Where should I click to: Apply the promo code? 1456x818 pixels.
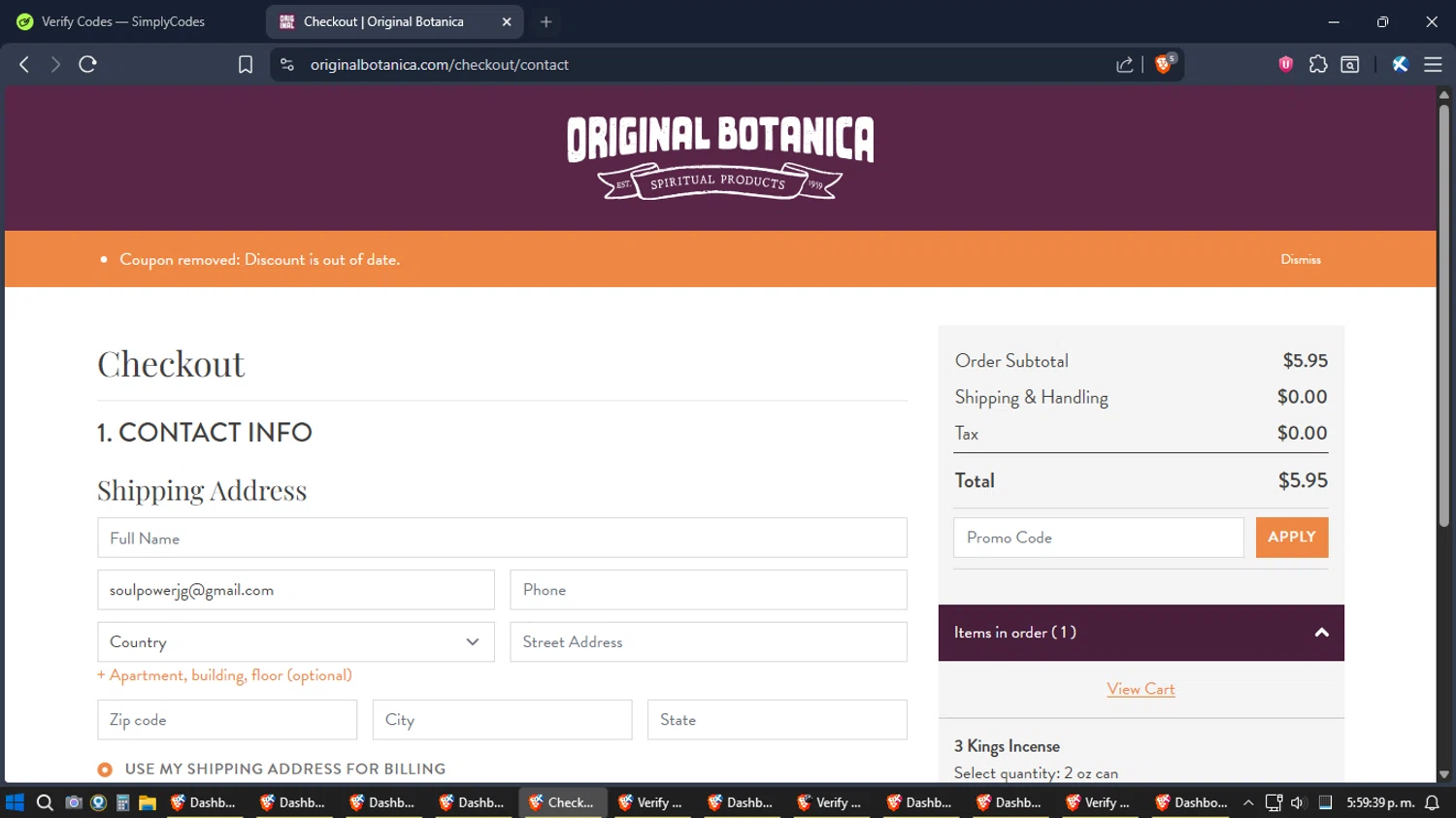pos(1292,538)
